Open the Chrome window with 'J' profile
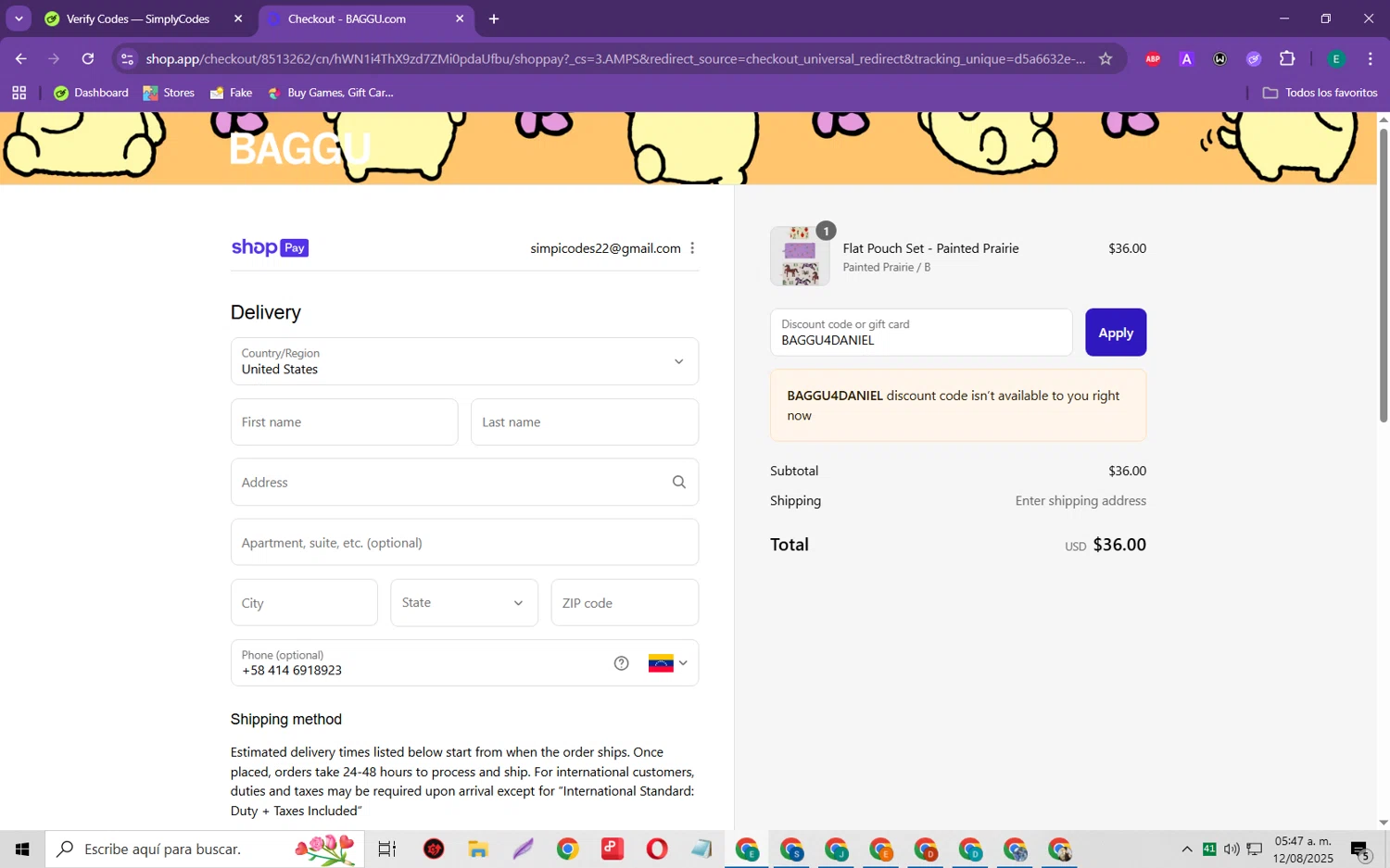Viewport: 1390px width, 868px height. tap(837, 849)
